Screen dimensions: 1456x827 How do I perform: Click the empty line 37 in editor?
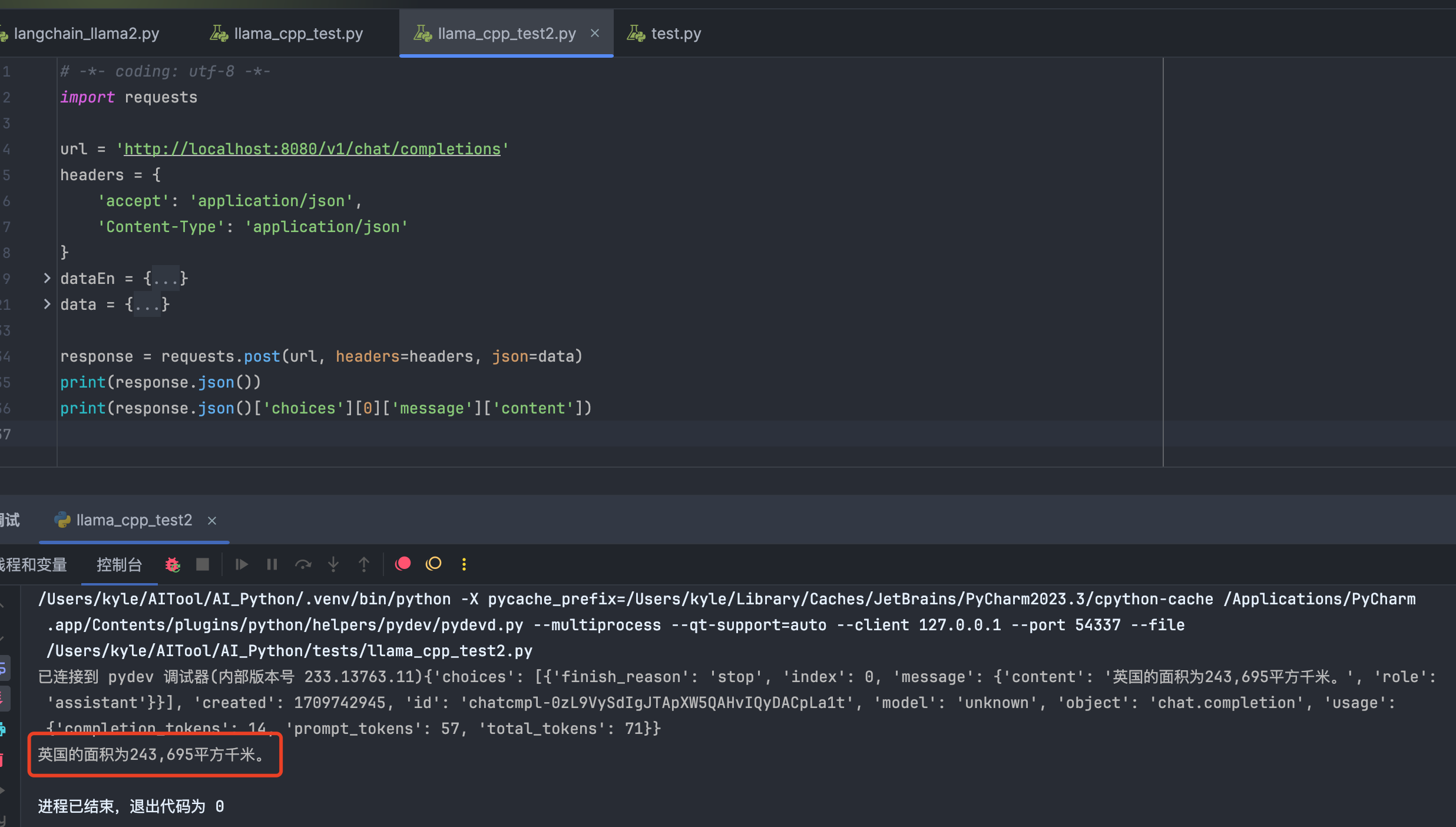coord(353,434)
